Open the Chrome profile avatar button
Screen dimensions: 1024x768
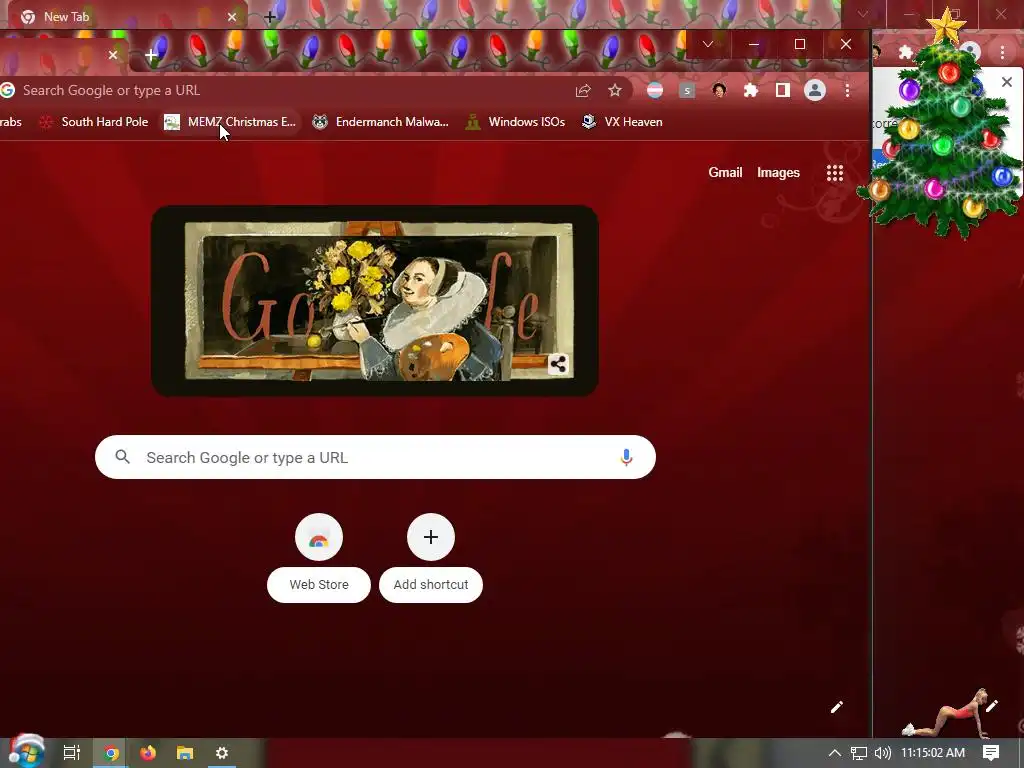point(815,91)
